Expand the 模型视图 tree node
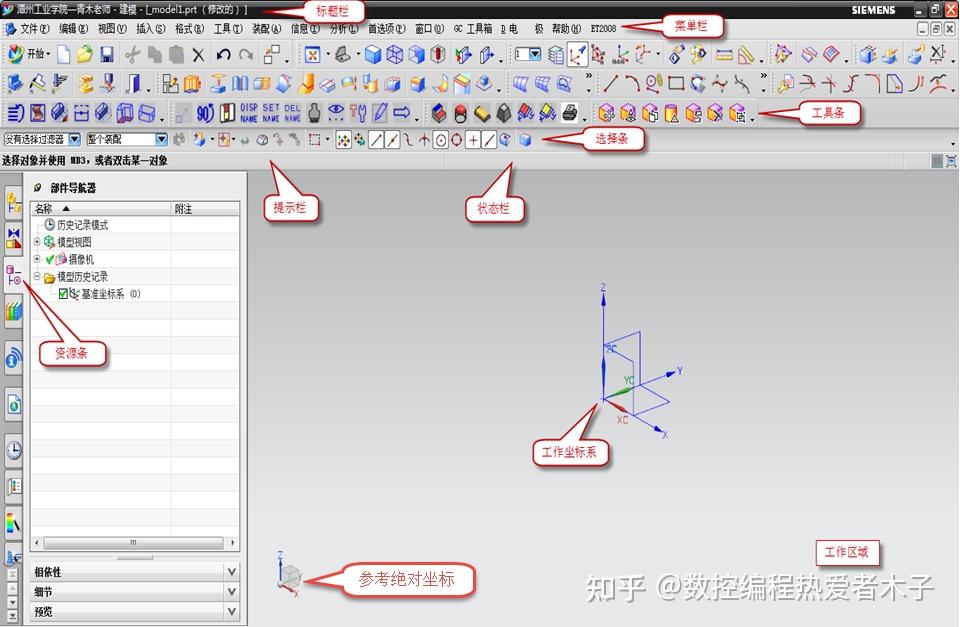Viewport: 960px width, 627px height. click(x=37, y=242)
